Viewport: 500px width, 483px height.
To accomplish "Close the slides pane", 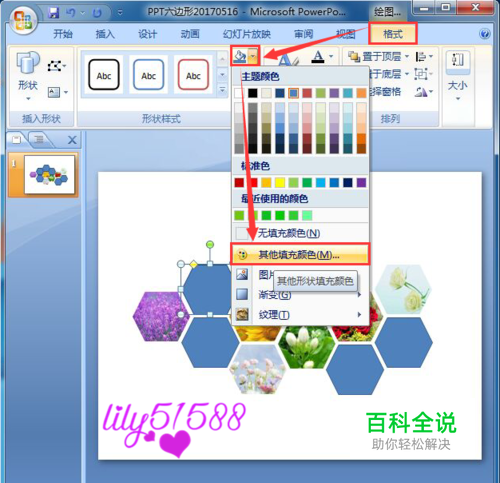I will pyautogui.click(x=72, y=140).
